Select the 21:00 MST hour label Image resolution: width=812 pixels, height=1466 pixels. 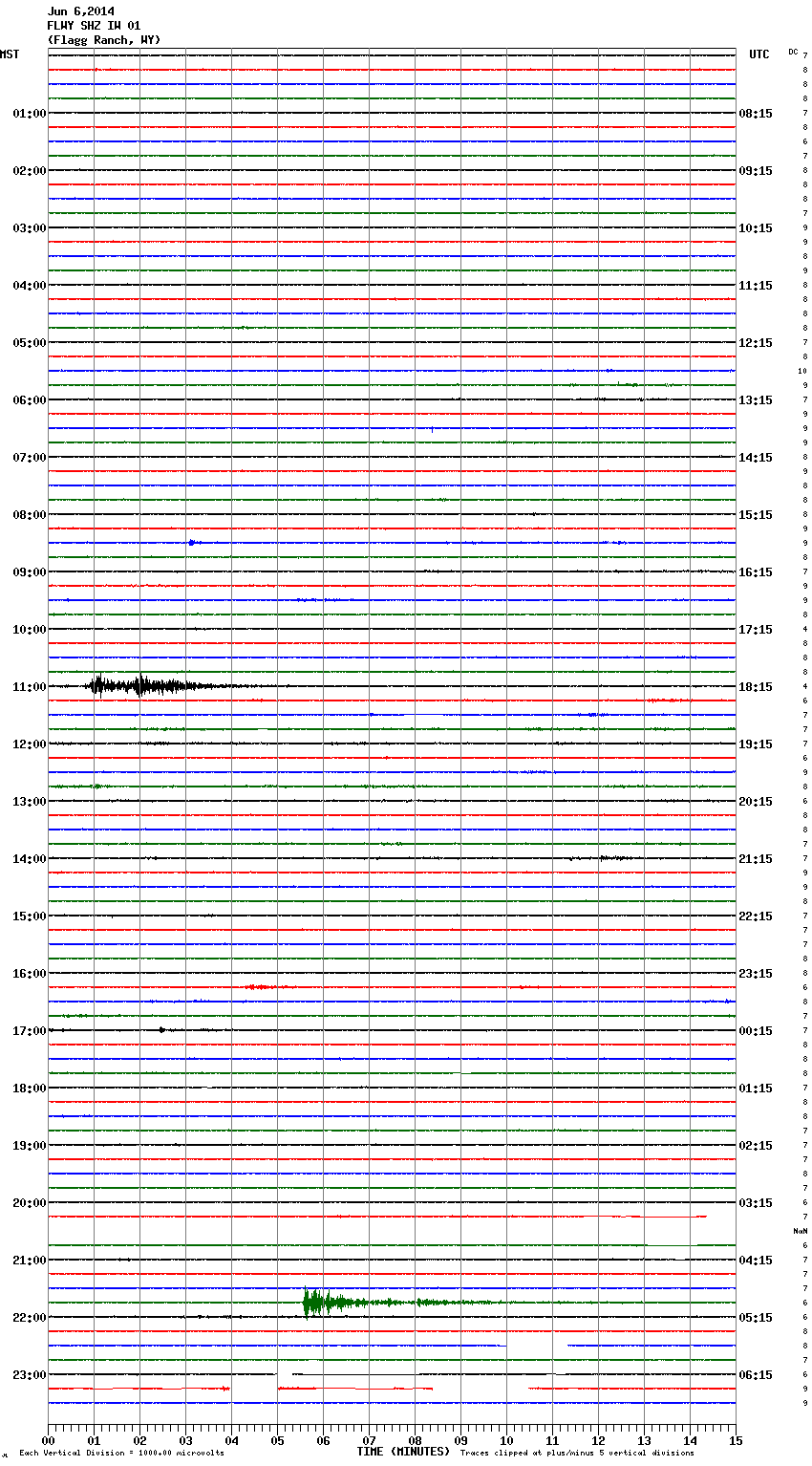click(30, 1261)
